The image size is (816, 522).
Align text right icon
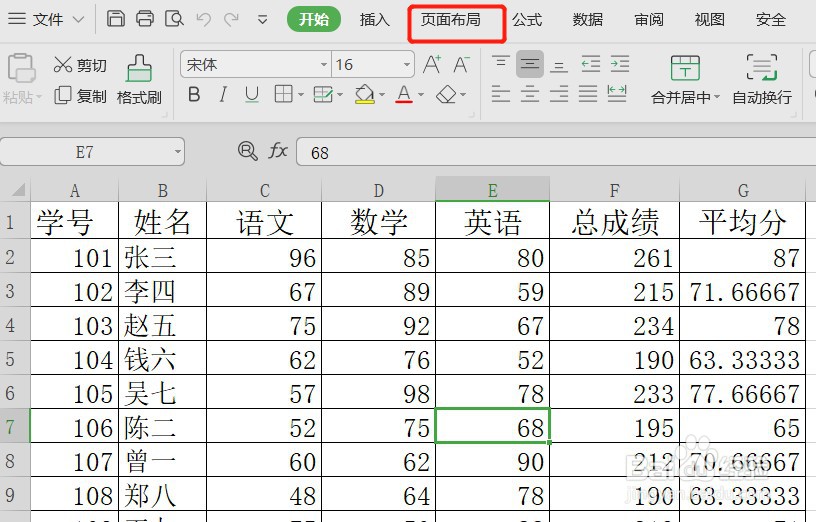coord(559,94)
